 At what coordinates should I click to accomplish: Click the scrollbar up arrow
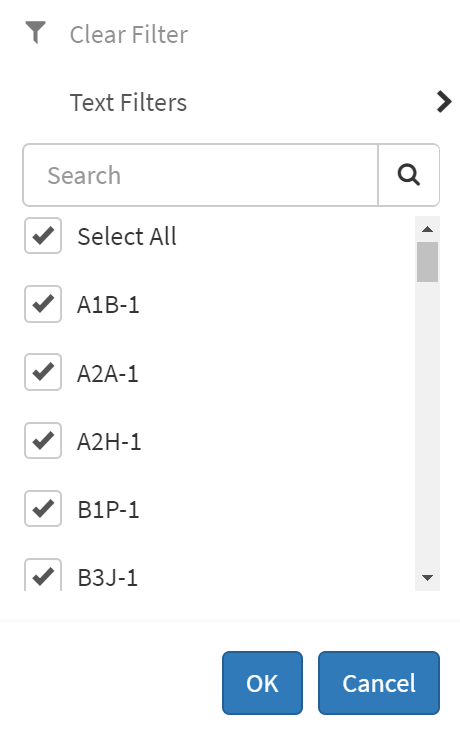click(428, 229)
